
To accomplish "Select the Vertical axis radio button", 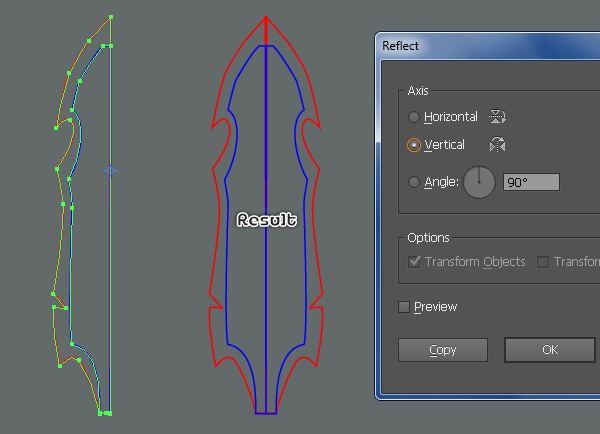I will coord(414,145).
